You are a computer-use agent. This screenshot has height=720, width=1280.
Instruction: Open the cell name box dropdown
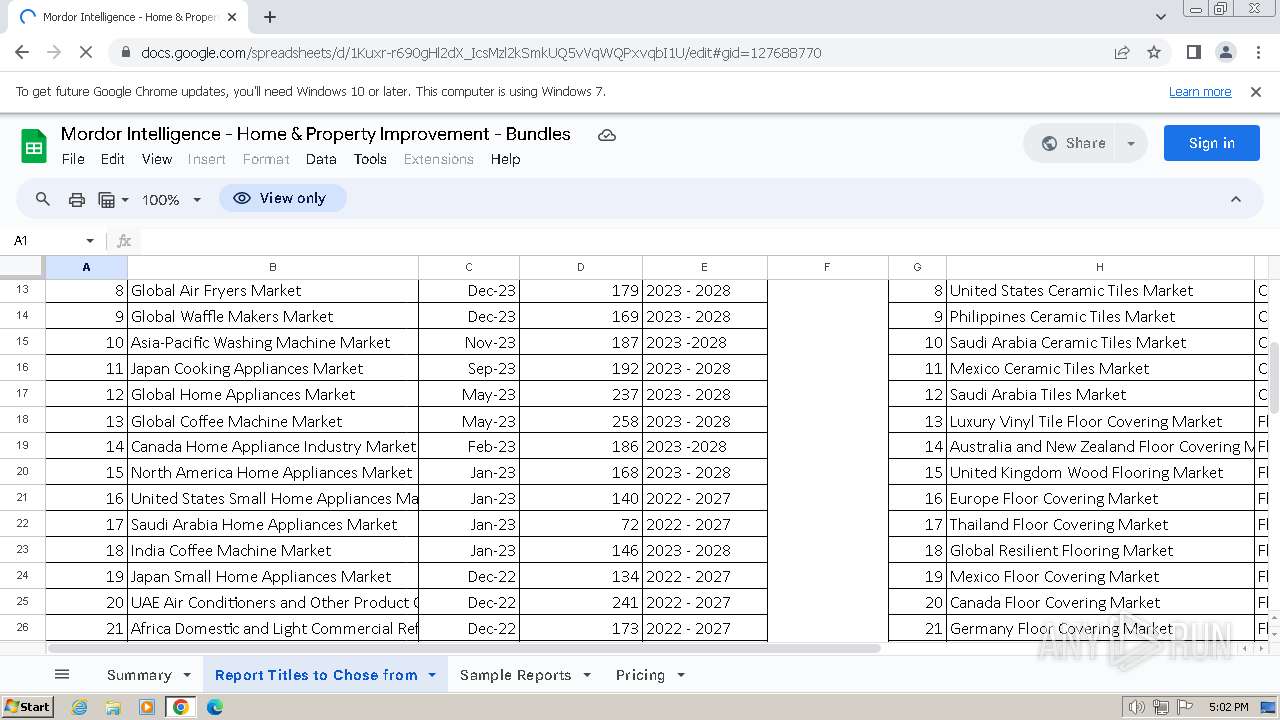coord(90,241)
